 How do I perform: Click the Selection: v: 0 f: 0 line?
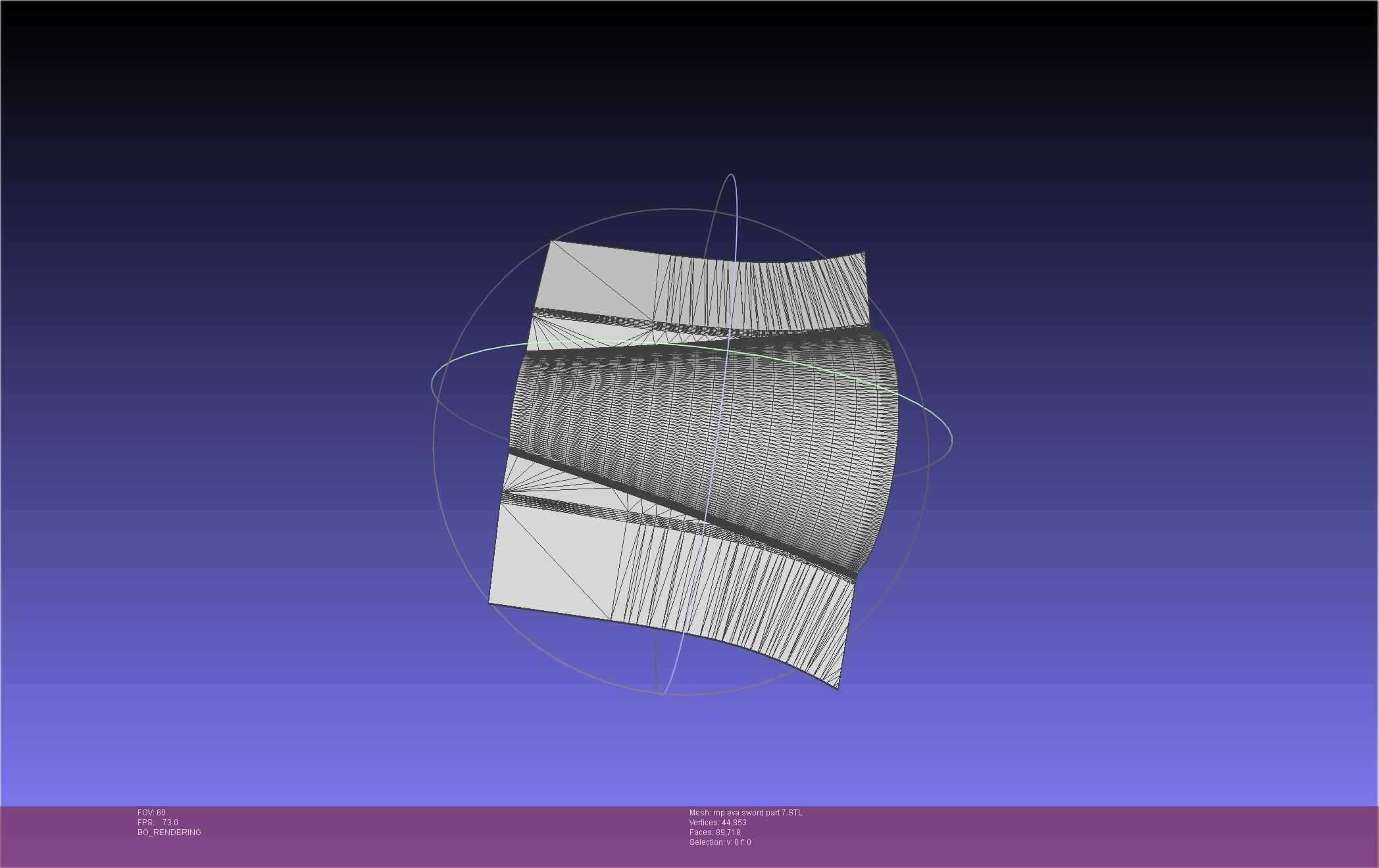[720, 842]
